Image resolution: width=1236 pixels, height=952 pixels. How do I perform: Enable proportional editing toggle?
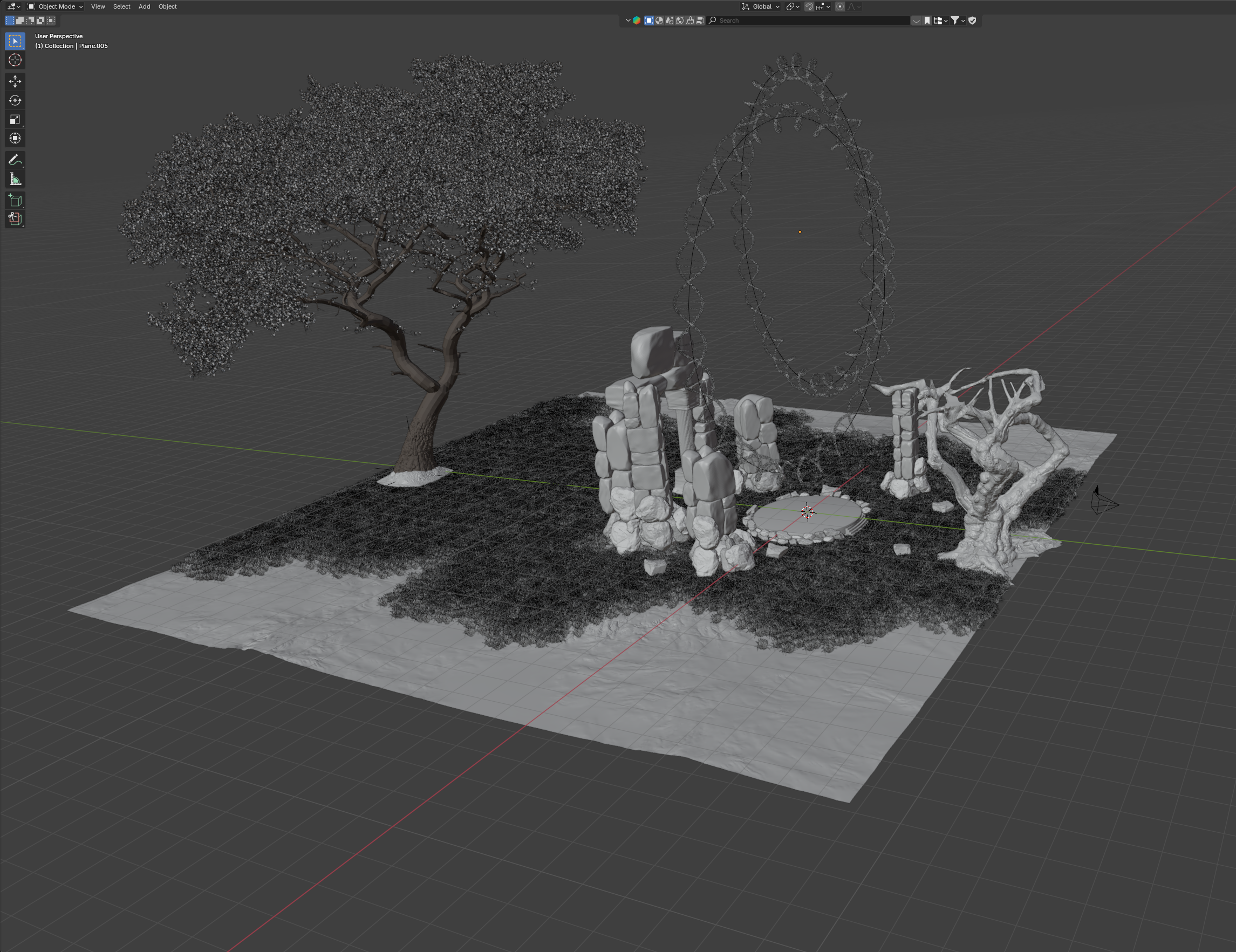tap(840, 7)
